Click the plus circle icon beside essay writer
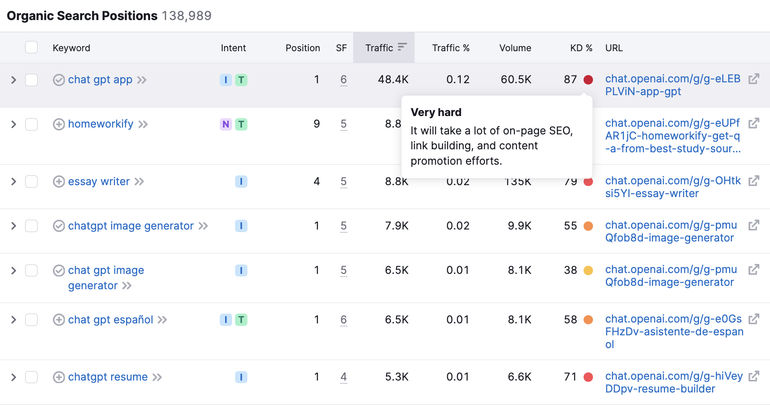 pyautogui.click(x=58, y=182)
